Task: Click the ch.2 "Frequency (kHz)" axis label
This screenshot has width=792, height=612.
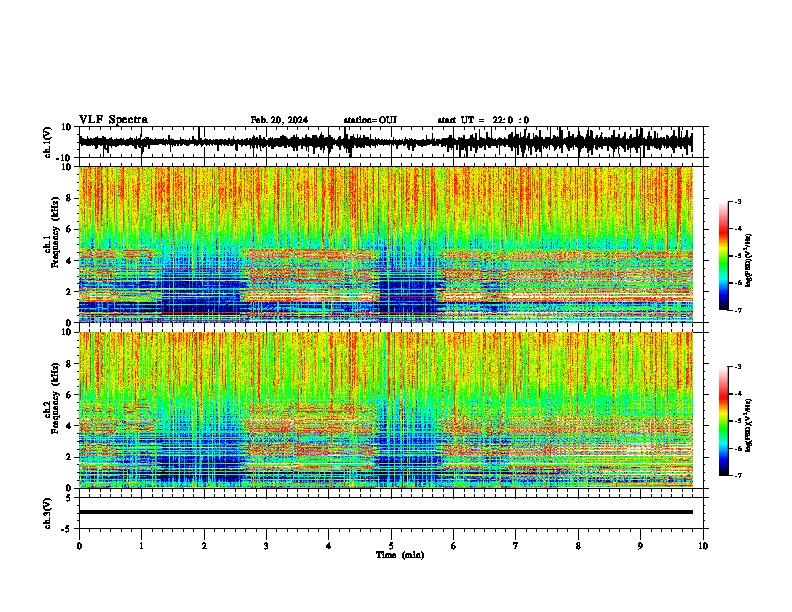Action: tap(55, 398)
